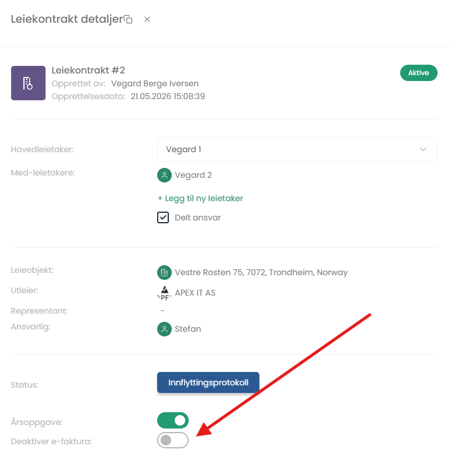This screenshot has width=451, height=467.
Task: Open the Hovedleietaker dropdown showing Vegard 1
Action: (x=297, y=149)
